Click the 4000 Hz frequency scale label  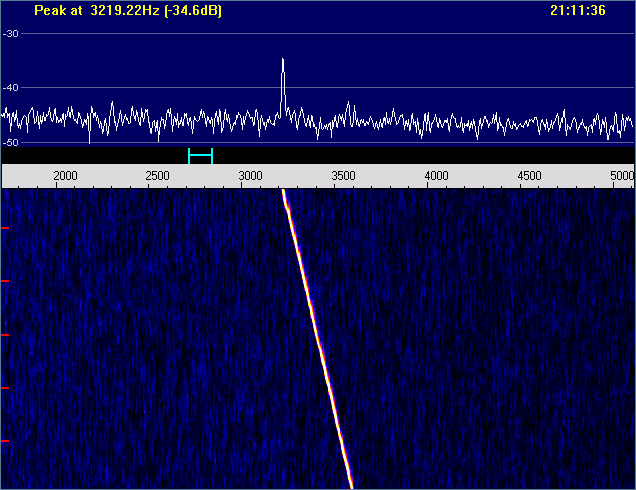tap(436, 176)
